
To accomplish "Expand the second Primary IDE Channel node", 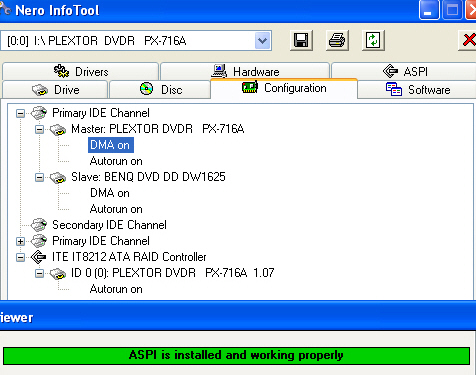I will coord(20,241).
